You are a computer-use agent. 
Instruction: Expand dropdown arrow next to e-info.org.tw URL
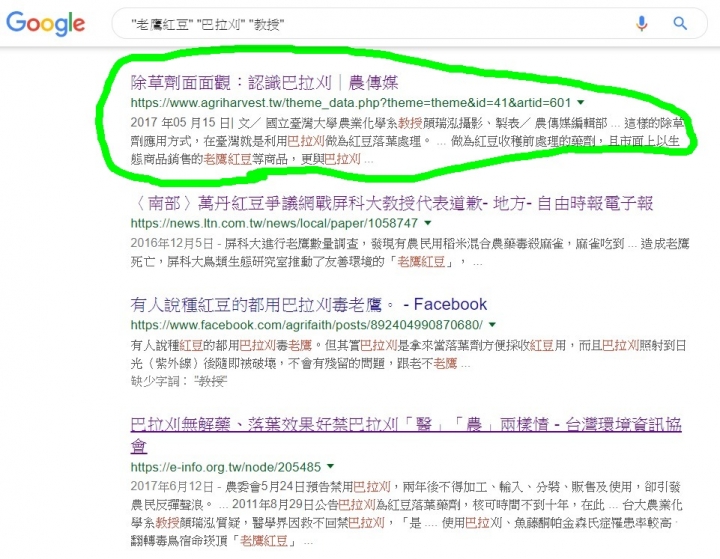[330, 466]
